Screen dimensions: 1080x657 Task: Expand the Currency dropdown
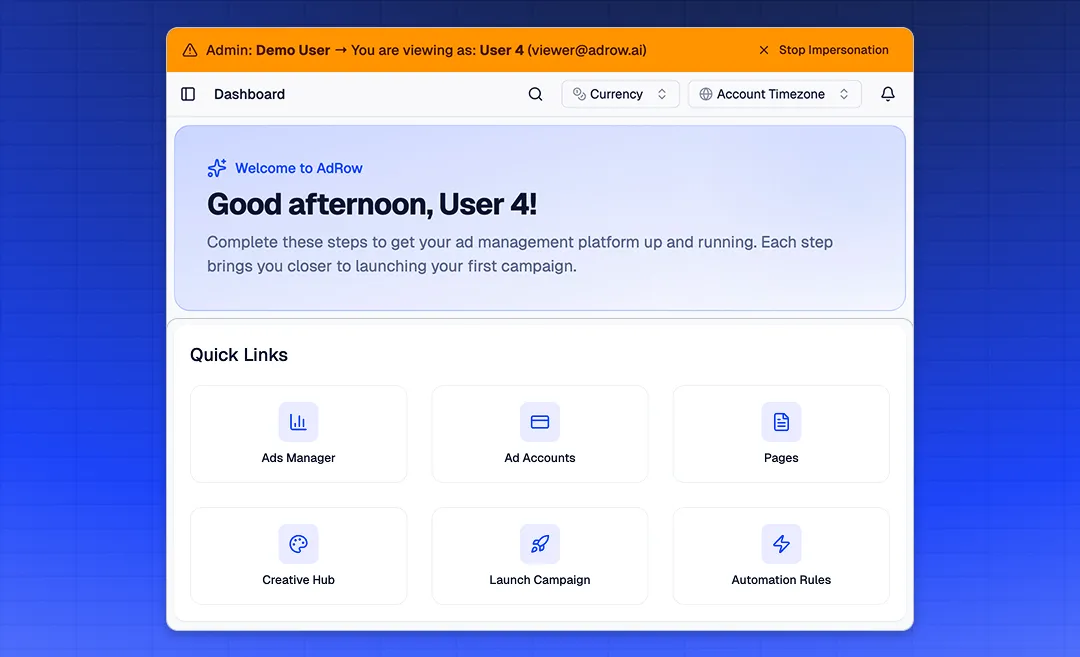[x=620, y=94]
